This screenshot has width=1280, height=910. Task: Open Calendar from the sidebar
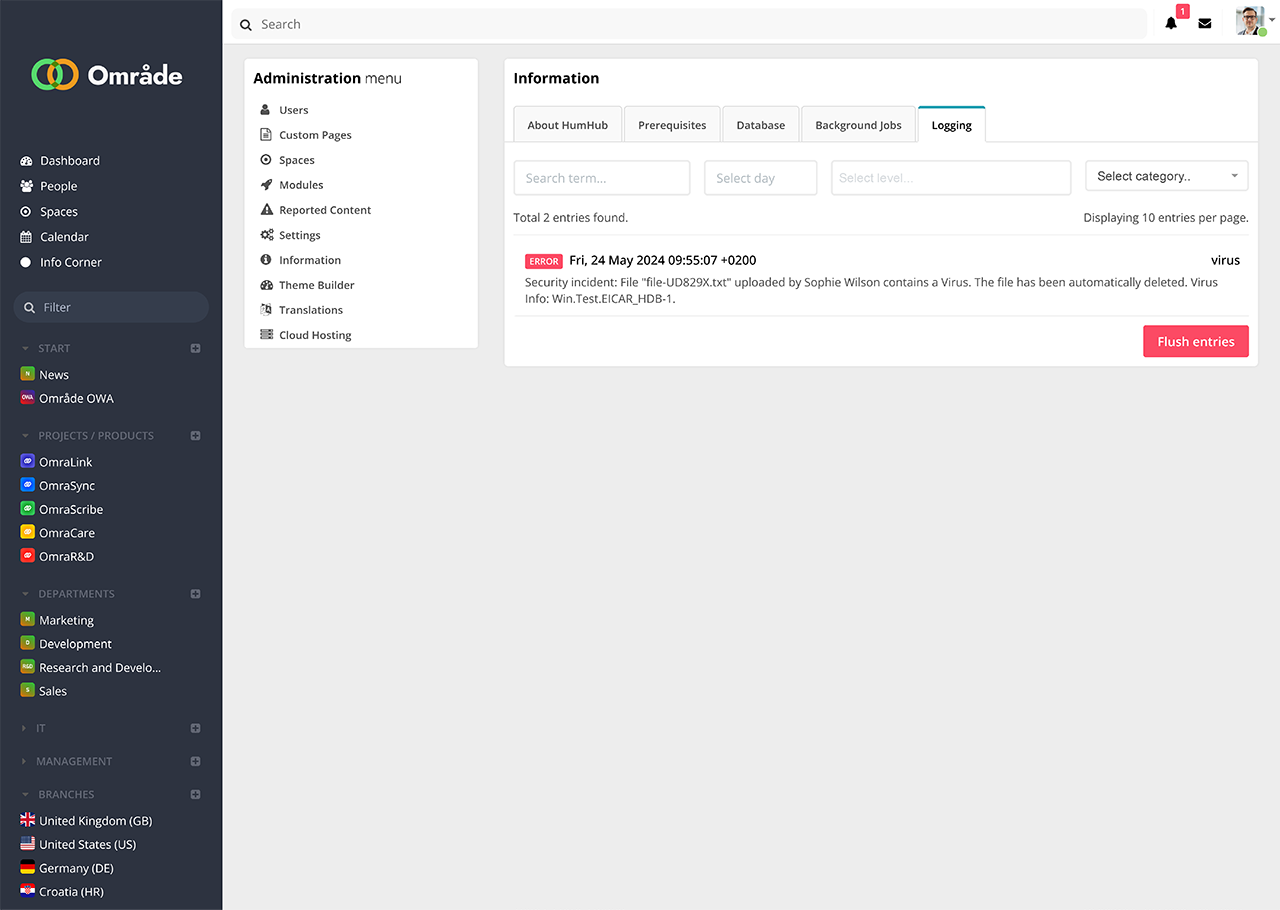[x=64, y=237]
